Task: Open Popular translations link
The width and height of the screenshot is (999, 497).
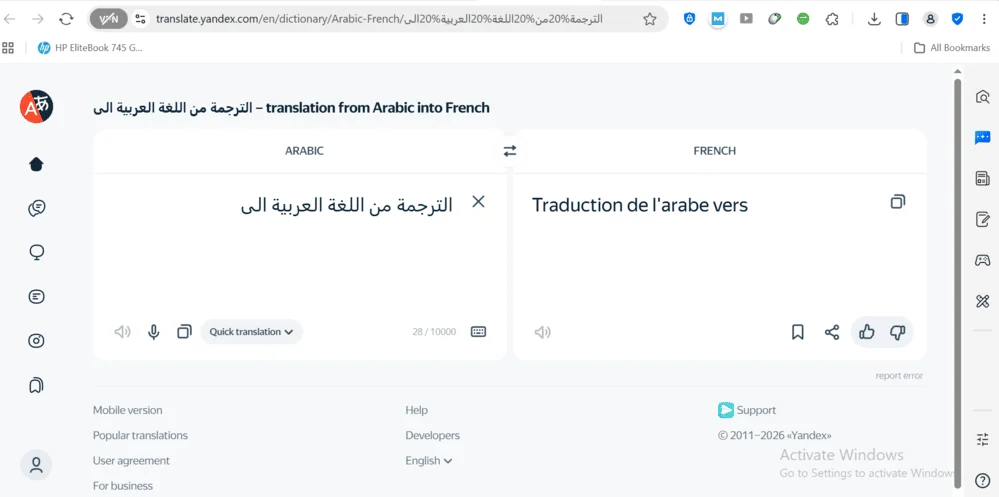Action: click(140, 436)
